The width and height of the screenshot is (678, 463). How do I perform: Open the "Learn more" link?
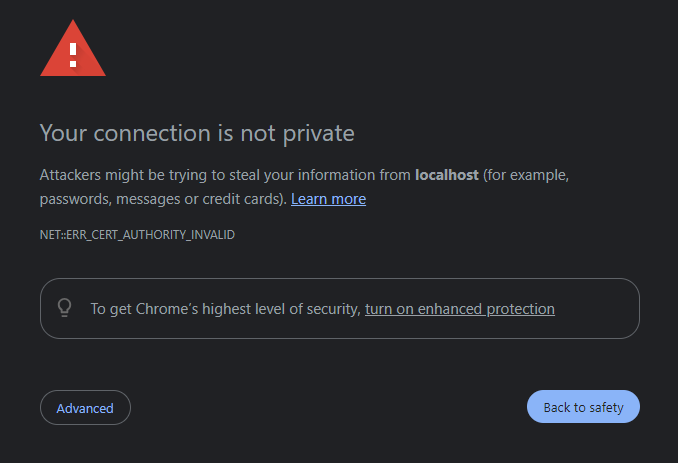click(x=328, y=199)
